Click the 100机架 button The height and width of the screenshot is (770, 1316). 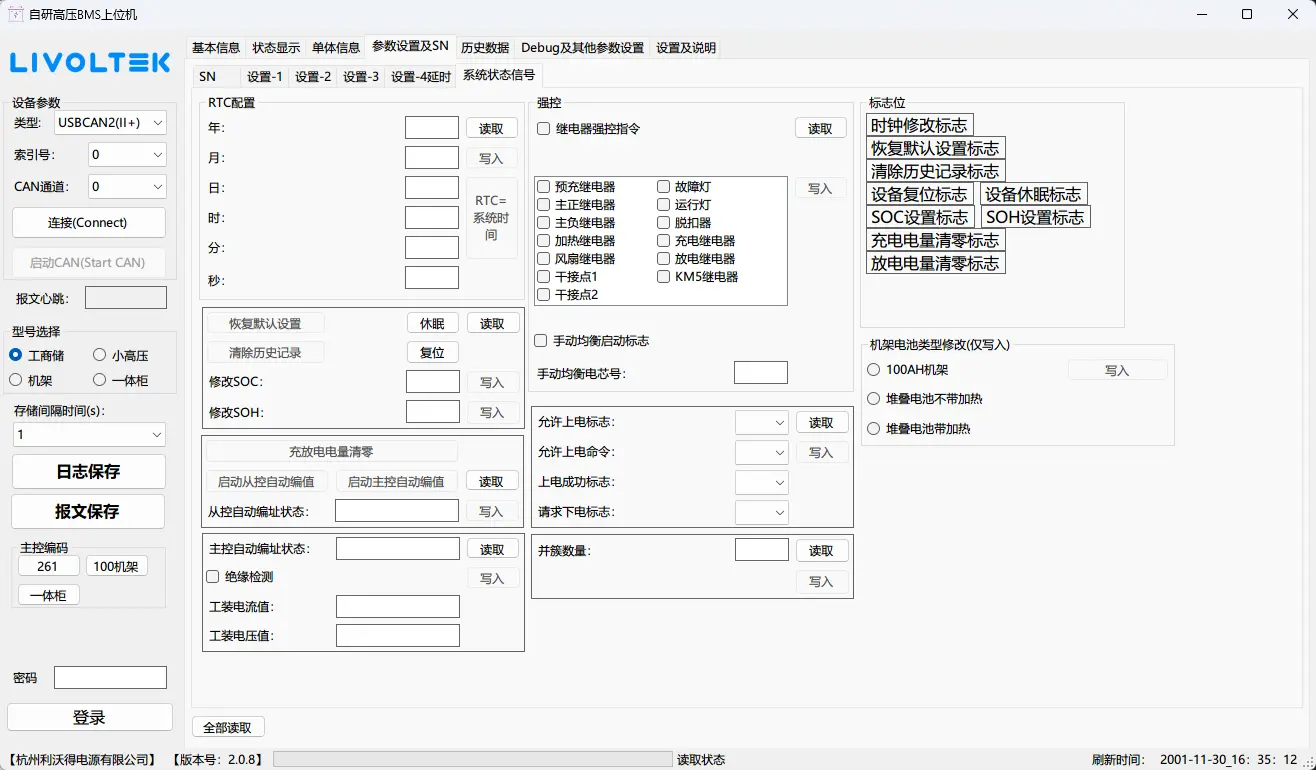tap(116, 566)
